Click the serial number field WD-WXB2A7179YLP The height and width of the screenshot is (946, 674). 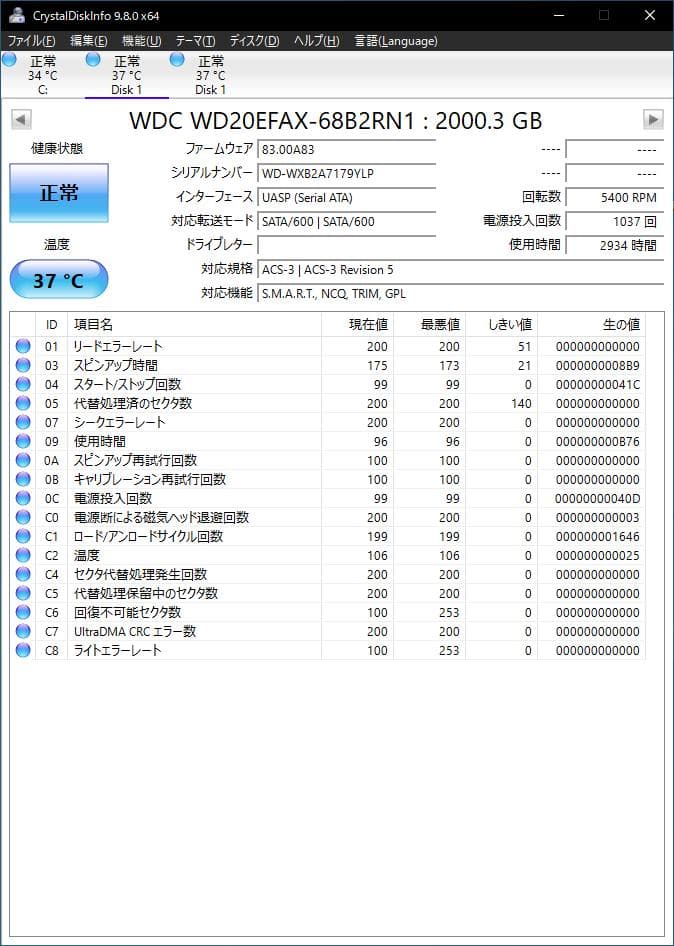pos(346,174)
